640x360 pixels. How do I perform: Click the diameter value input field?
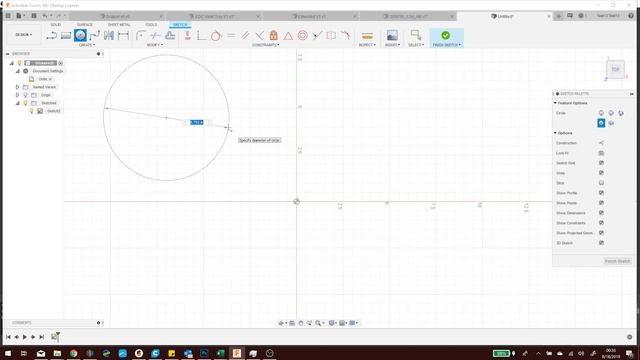point(197,122)
